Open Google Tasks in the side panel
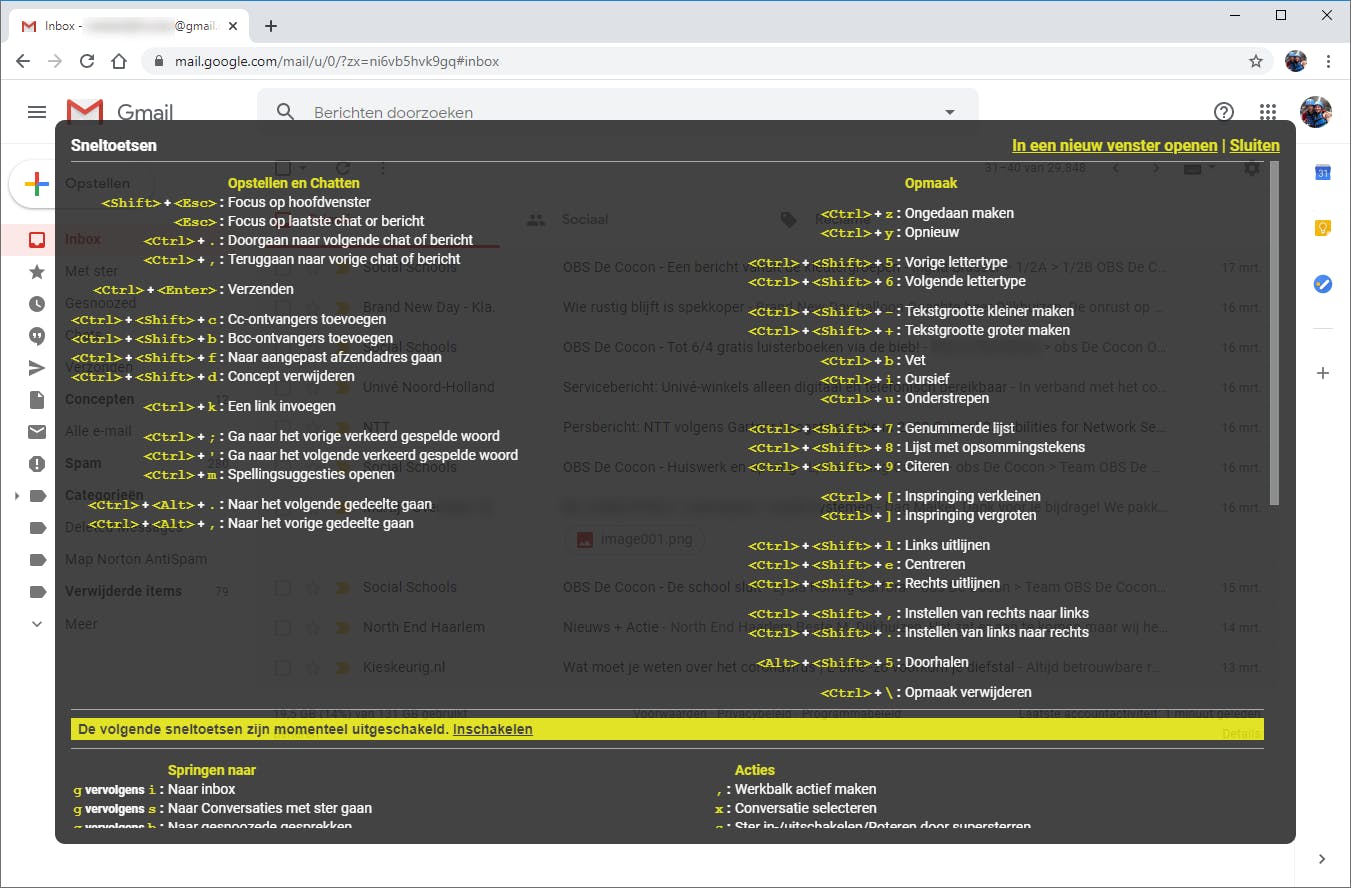1351x888 pixels. click(1322, 284)
